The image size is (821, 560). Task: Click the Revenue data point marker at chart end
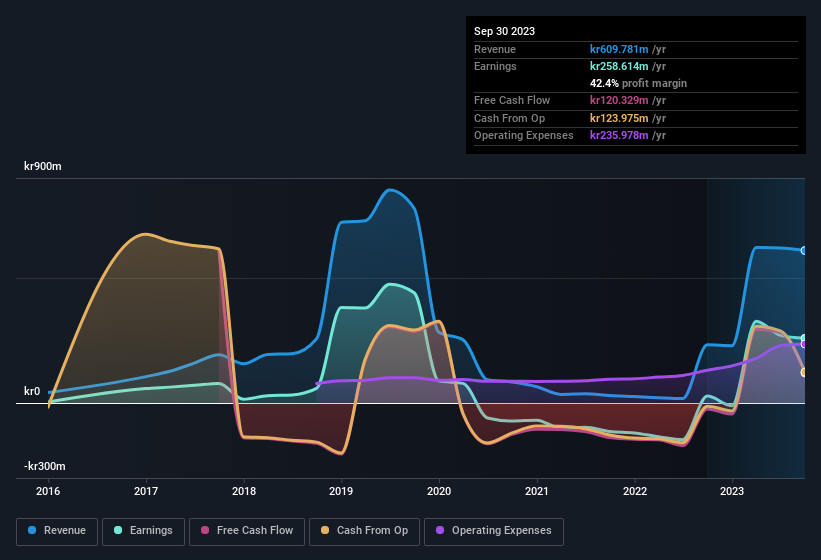[804, 251]
